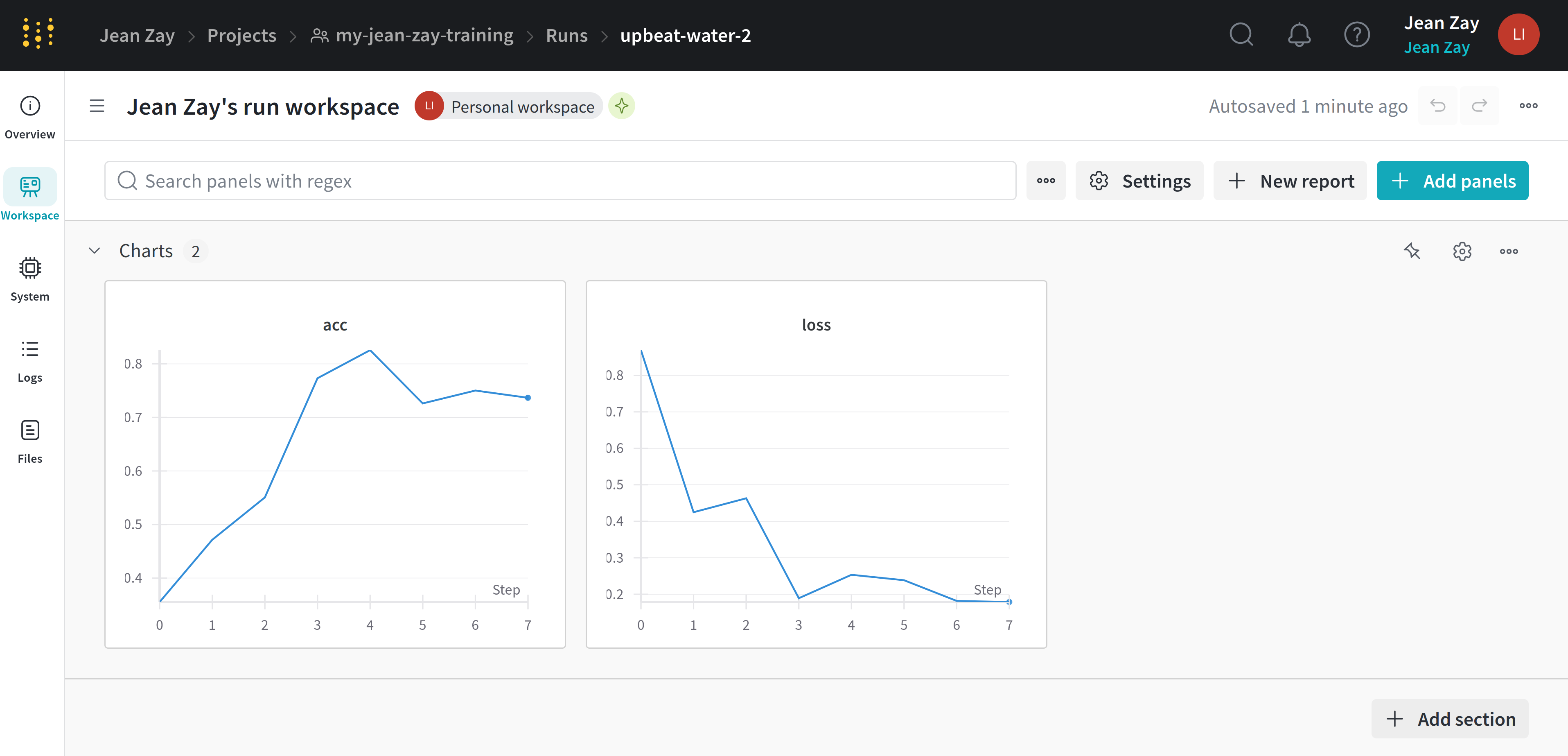1568x756 pixels.
Task: Collapse the Charts section chevron
Action: click(95, 251)
